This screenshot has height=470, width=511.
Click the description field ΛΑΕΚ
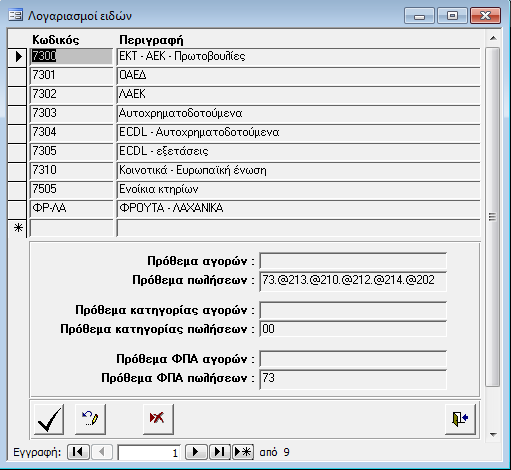(298, 95)
